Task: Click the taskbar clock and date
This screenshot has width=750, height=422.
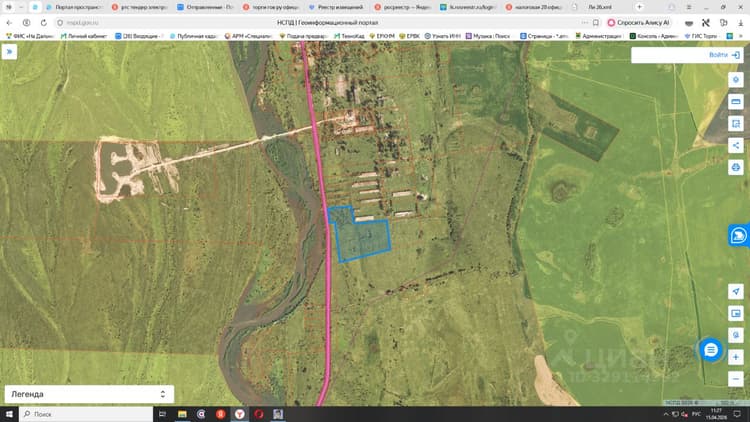Action: (716, 414)
